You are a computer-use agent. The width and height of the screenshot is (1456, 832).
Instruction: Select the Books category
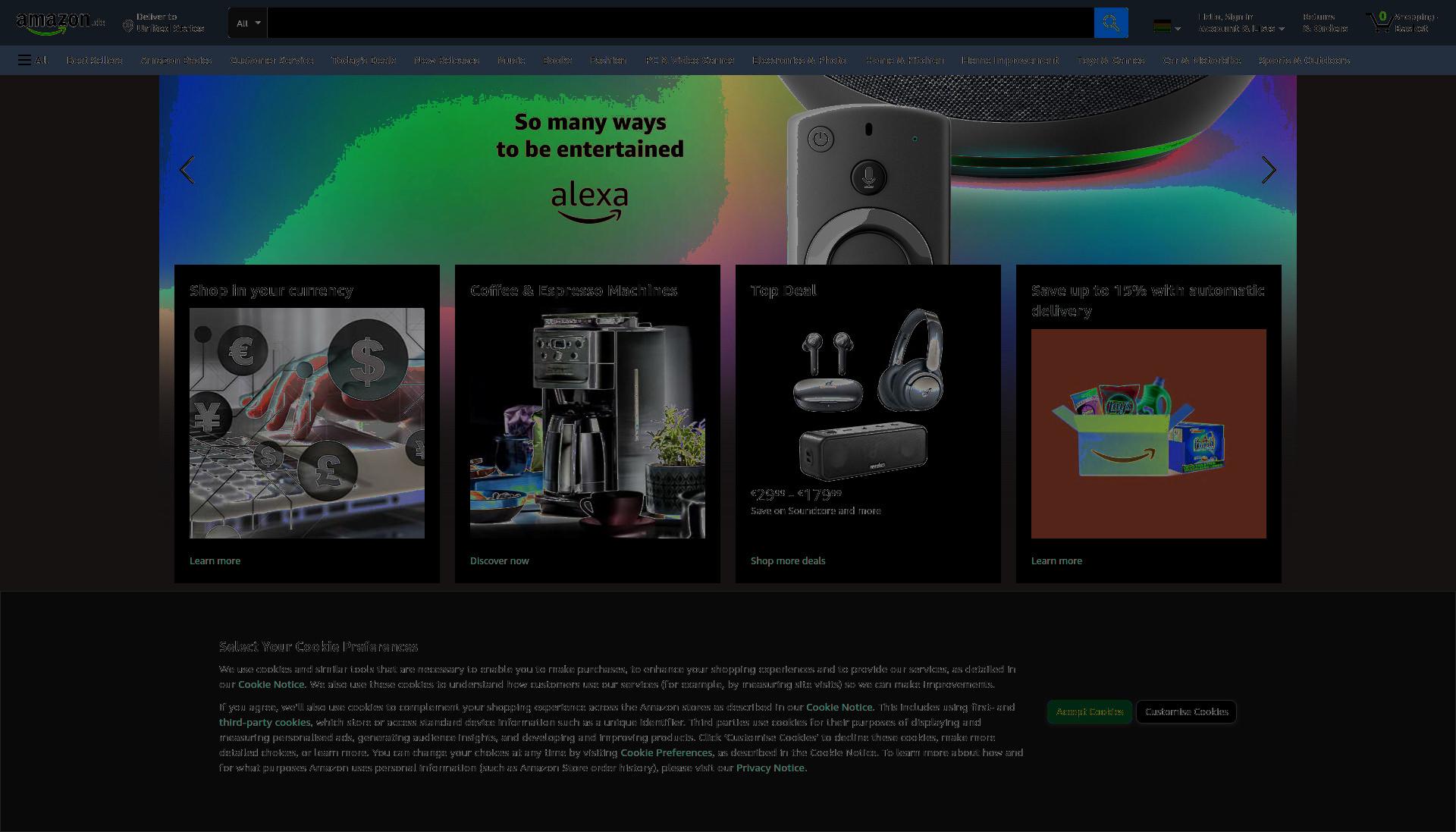[557, 60]
